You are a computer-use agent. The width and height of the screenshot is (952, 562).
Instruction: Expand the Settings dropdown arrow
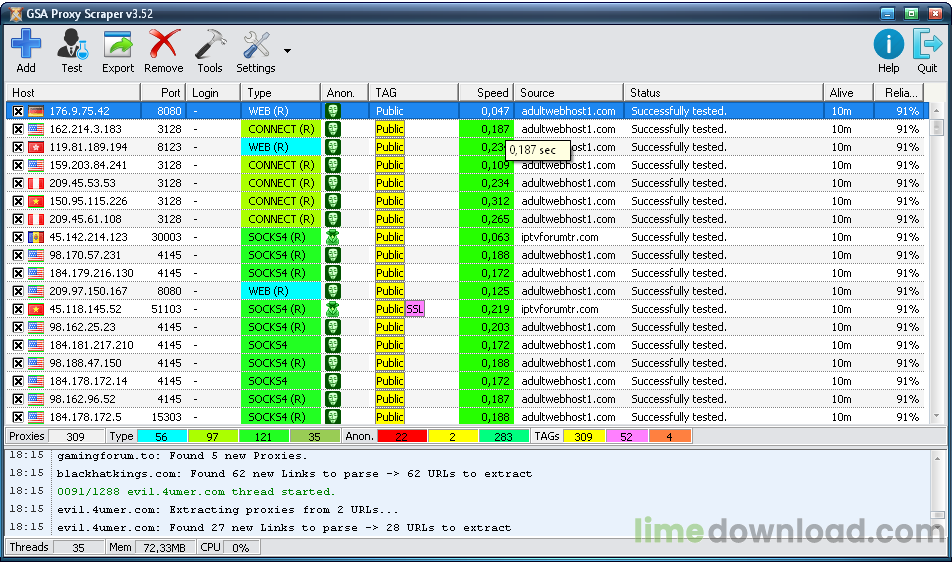pyautogui.click(x=288, y=51)
